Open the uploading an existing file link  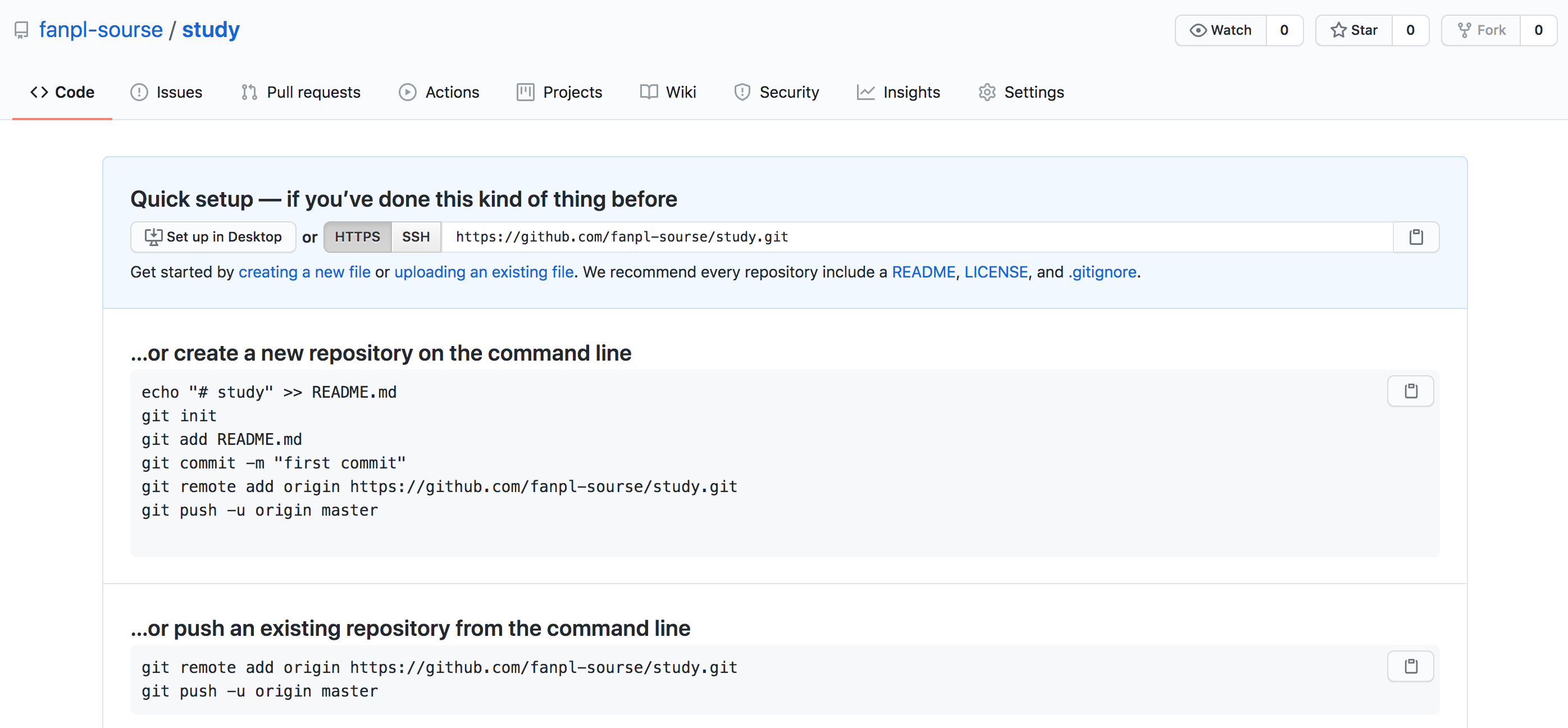point(484,272)
